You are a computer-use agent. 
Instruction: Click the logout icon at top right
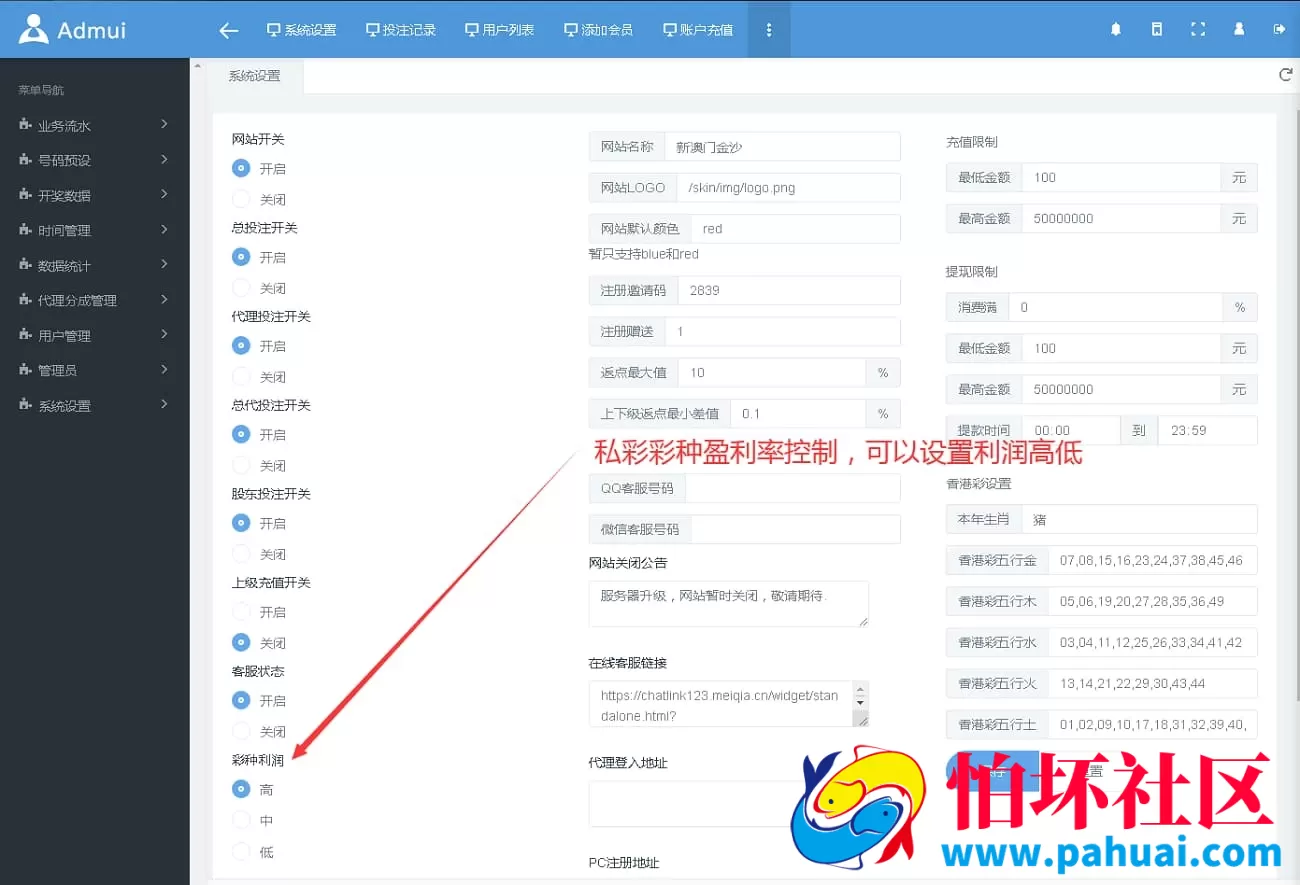pos(1280,29)
